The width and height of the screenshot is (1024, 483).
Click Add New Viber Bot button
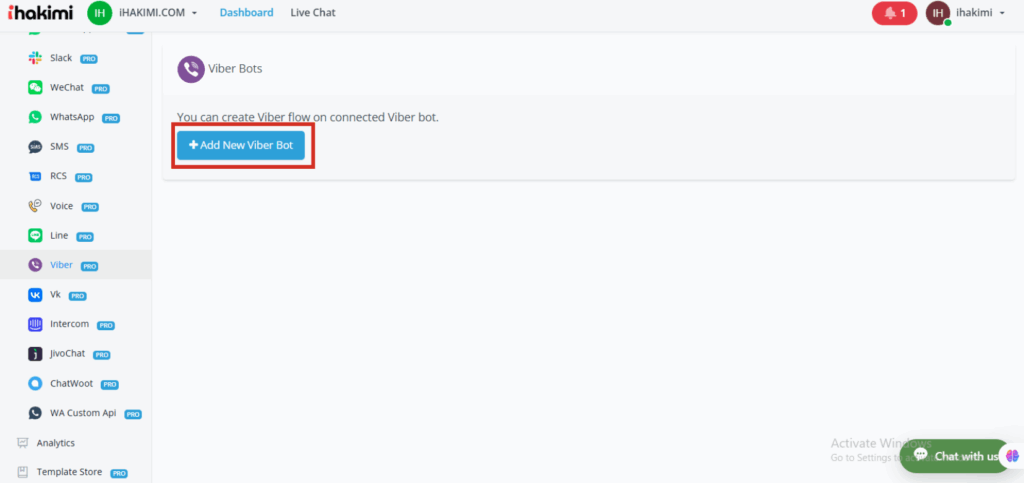click(x=241, y=145)
